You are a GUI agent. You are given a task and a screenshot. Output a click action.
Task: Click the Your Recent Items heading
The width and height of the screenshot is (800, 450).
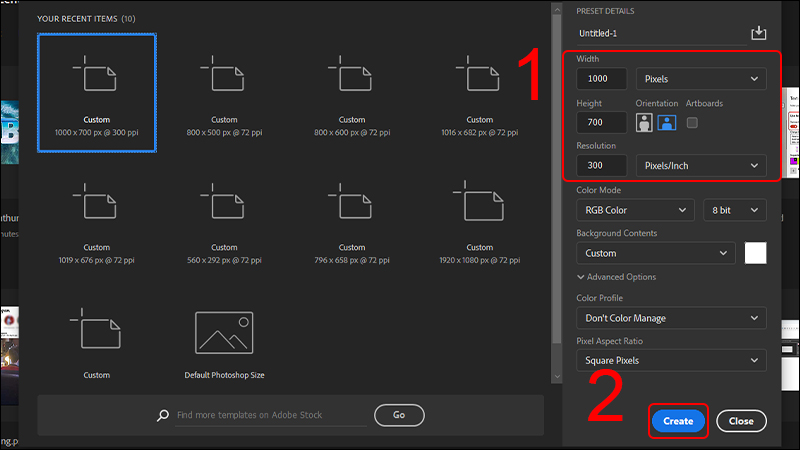click(x=86, y=19)
